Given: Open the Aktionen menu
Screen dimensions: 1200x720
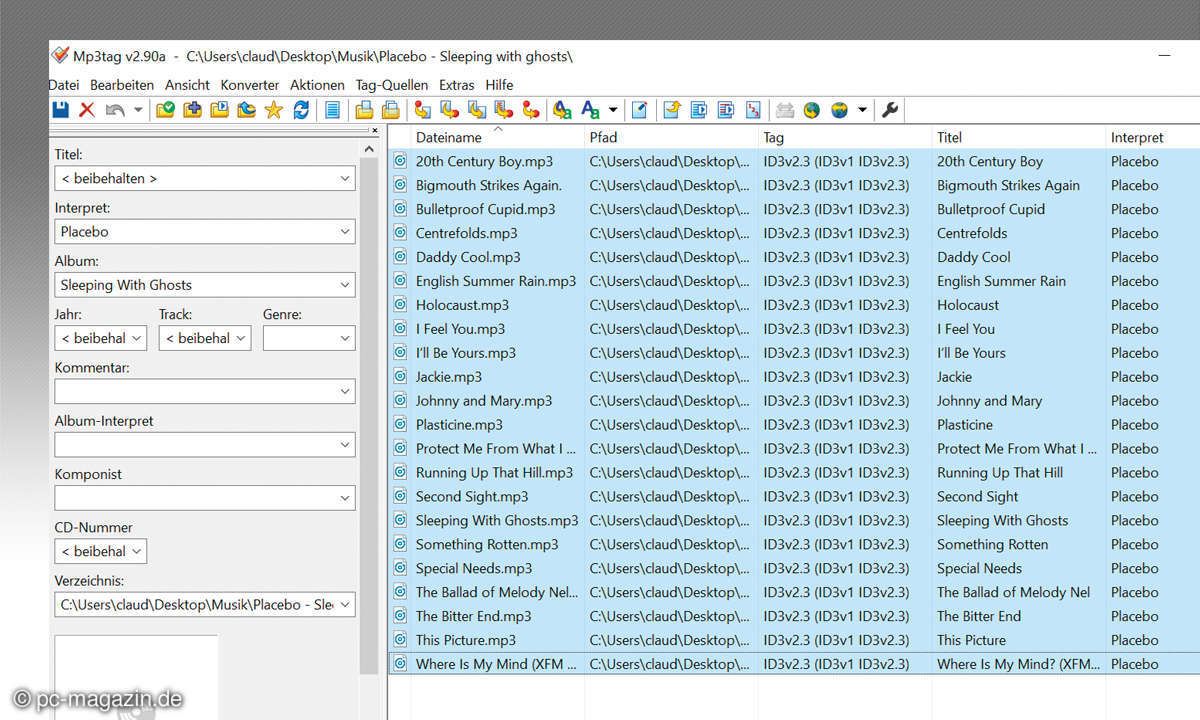Looking at the screenshot, I should tap(317, 85).
